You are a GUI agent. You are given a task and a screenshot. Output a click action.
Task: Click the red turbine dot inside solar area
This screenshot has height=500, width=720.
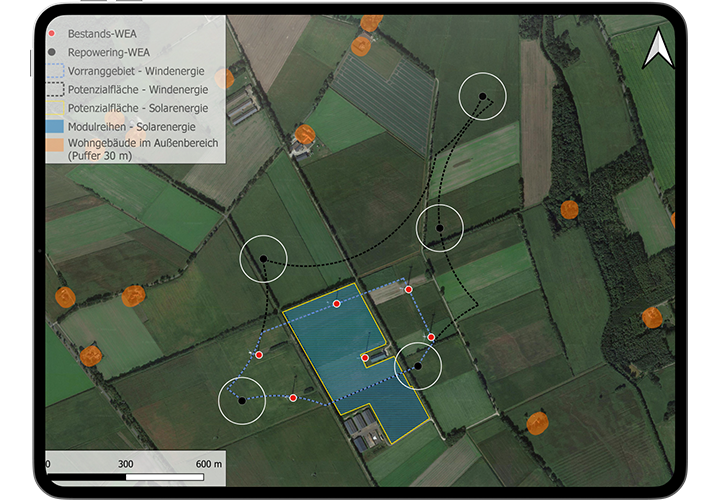coord(365,357)
